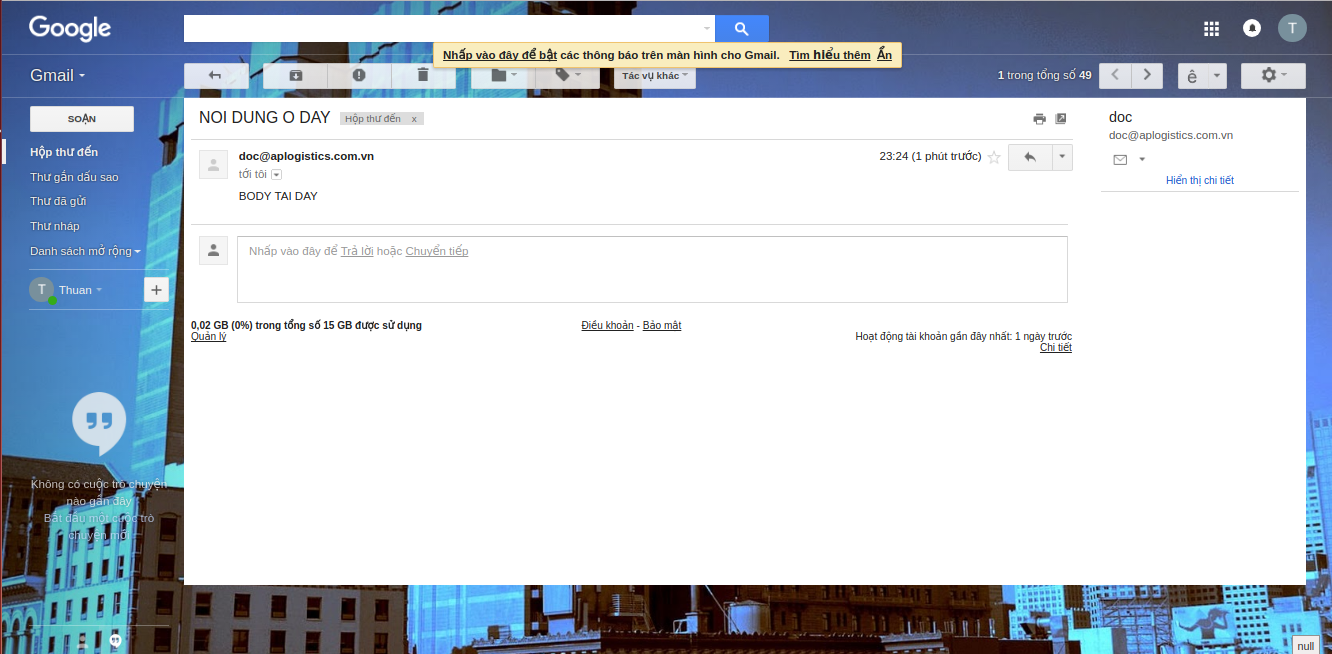This screenshot has width=1332, height=654.
Task: Archive the open email
Action: (x=294, y=75)
